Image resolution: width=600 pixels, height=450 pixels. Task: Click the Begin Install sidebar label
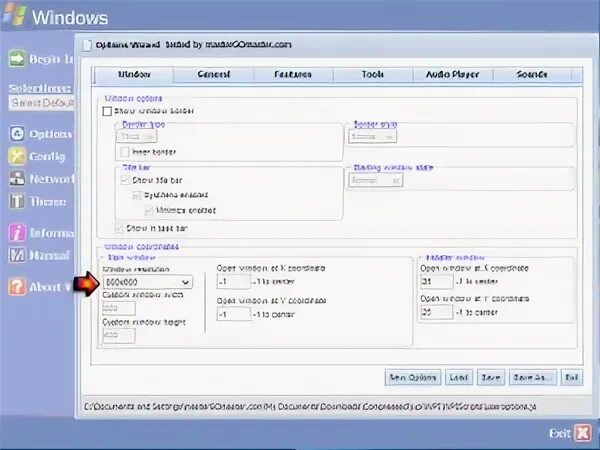pos(51,59)
